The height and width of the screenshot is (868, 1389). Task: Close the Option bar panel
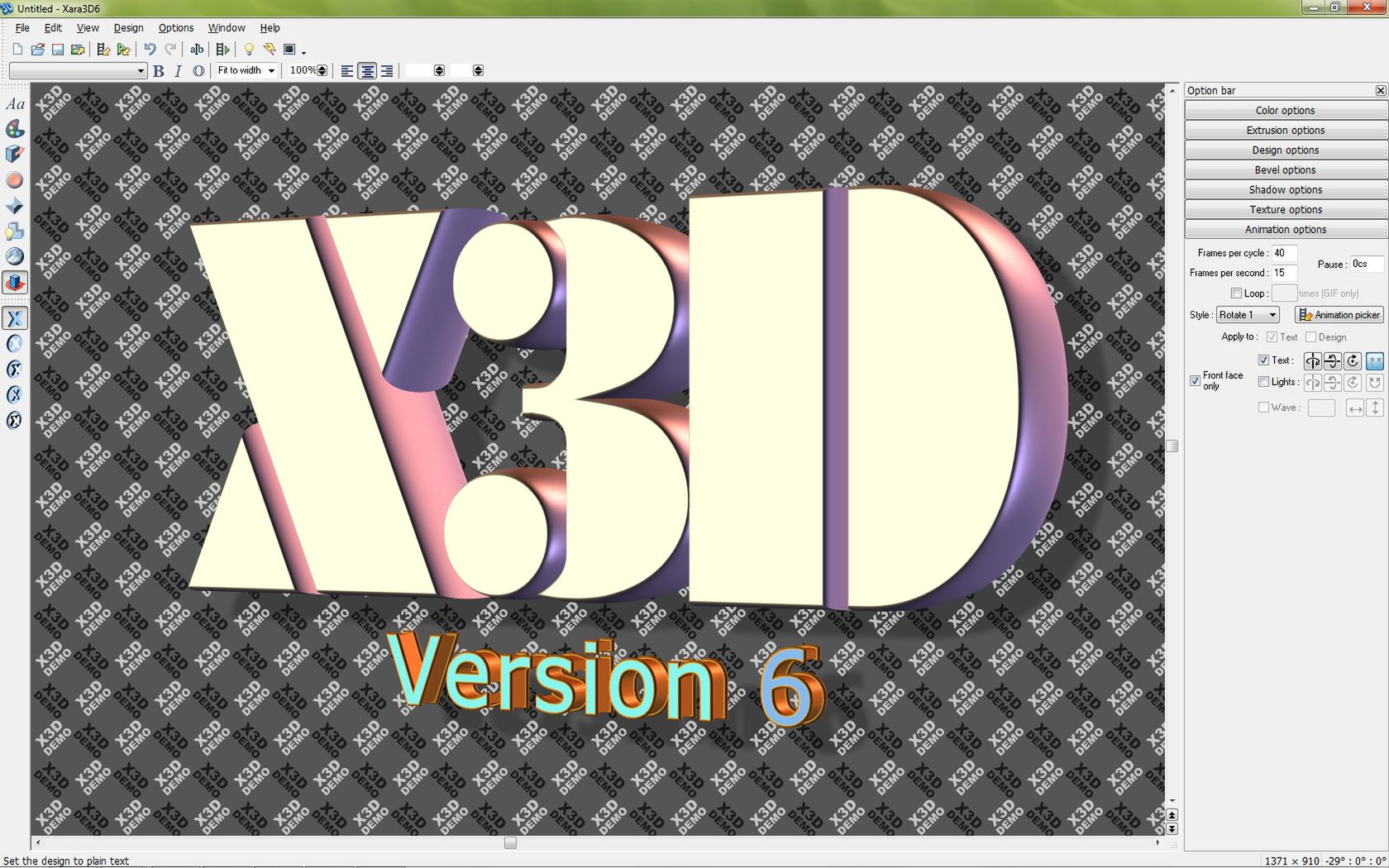coord(1380,91)
